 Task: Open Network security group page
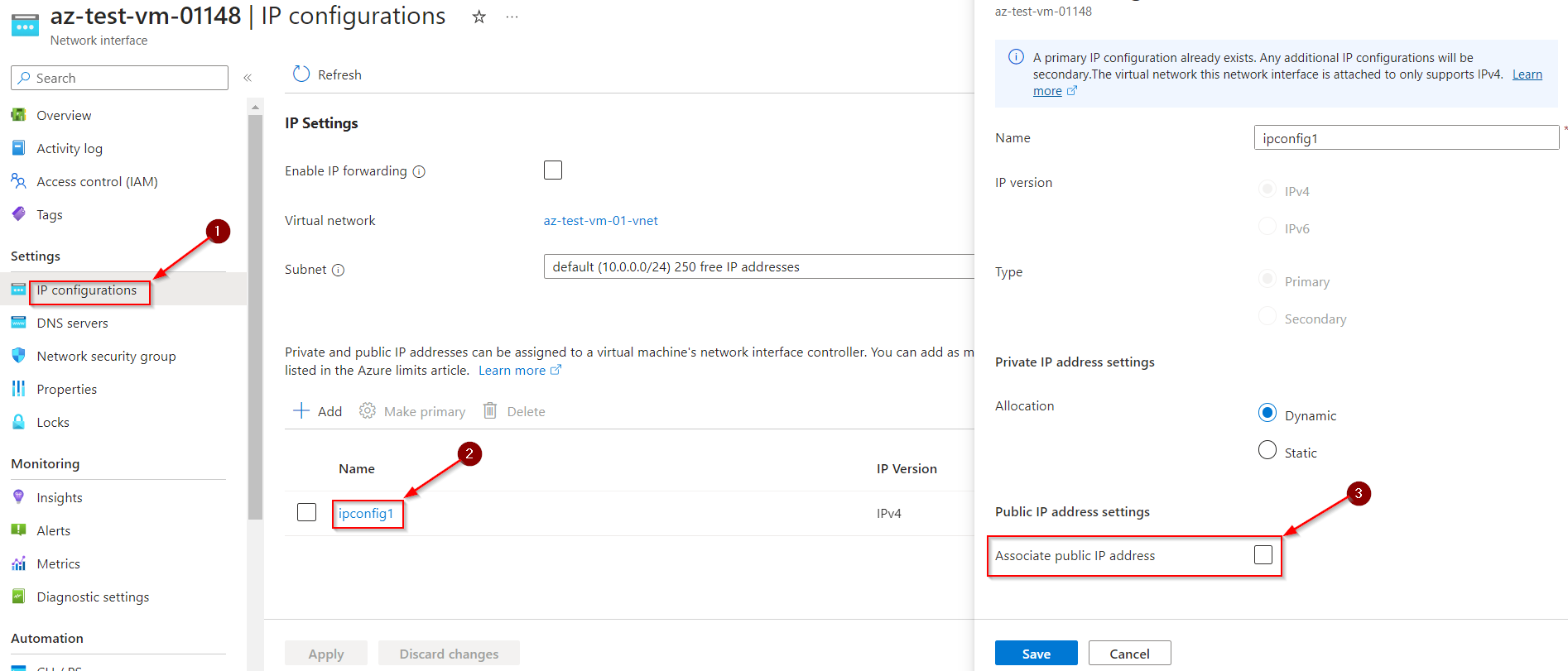[106, 356]
